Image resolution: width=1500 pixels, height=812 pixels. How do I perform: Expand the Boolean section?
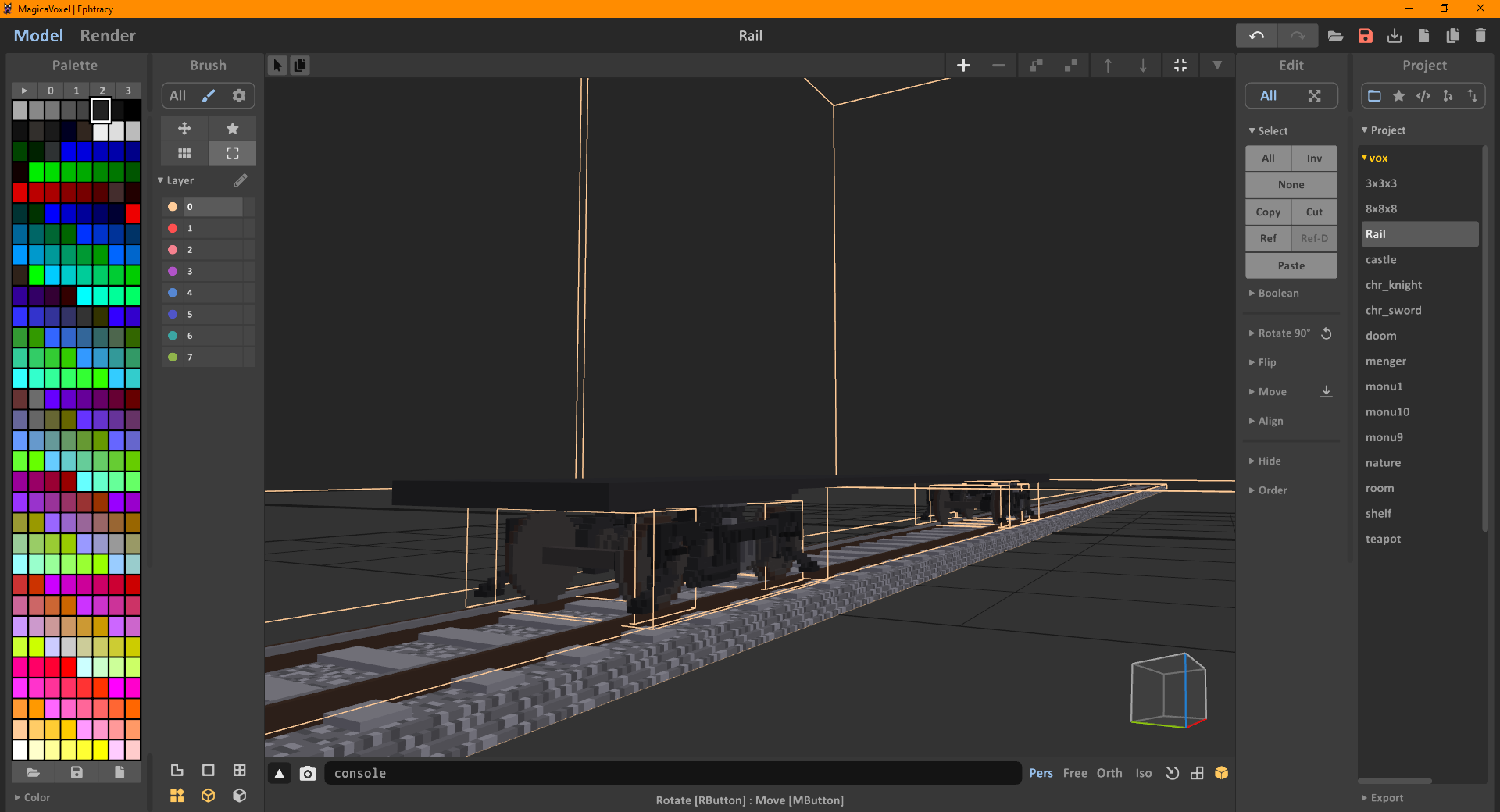[1278, 294]
